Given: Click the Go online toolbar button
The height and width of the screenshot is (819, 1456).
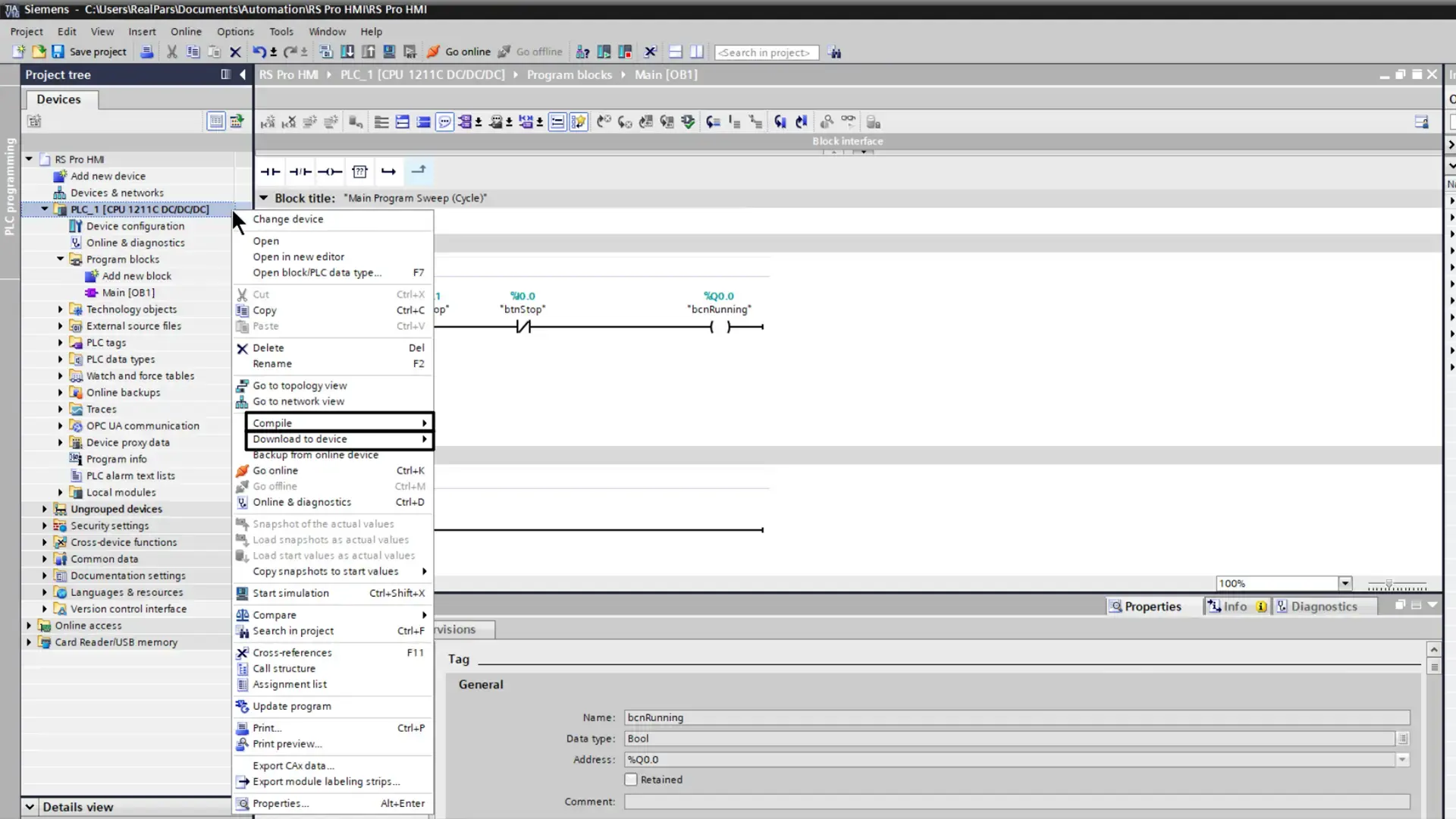Looking at the screenshot, I should point(459,52).
